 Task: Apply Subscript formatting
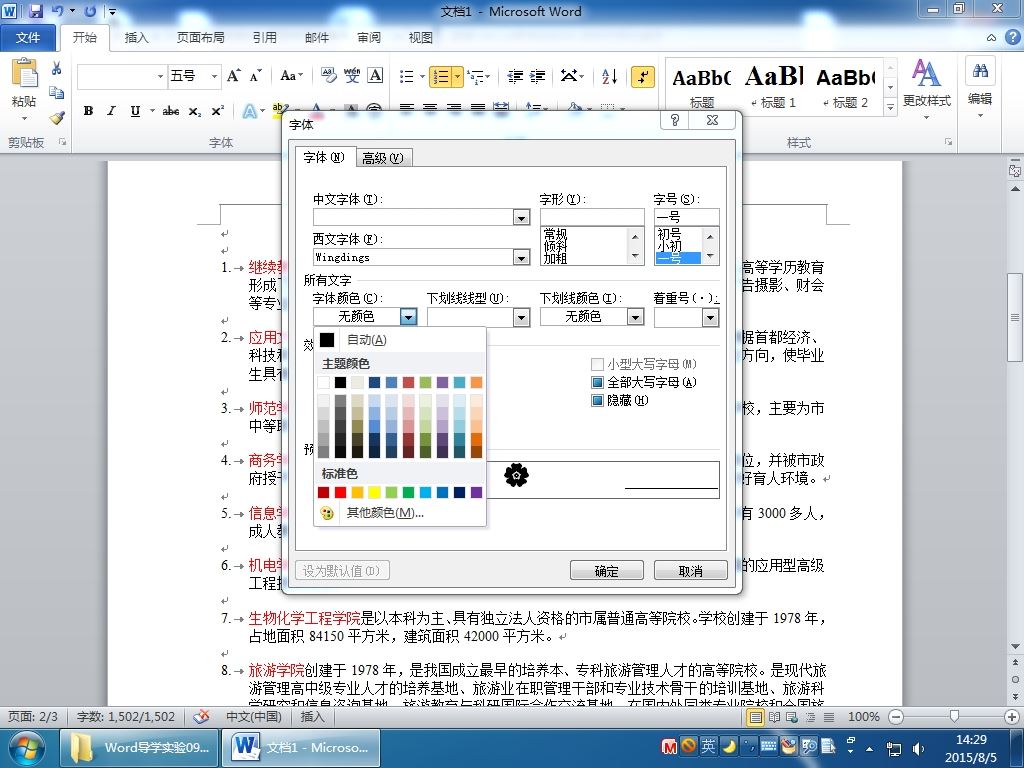pos(195,112)
